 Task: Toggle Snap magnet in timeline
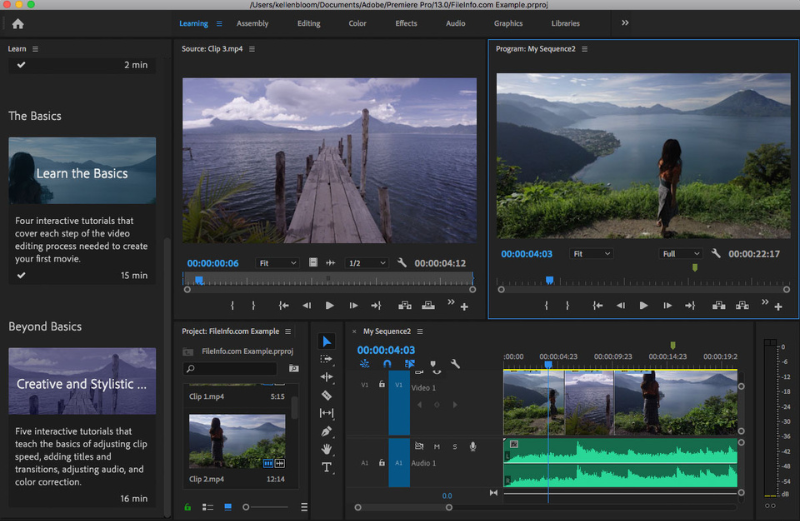pos(387,364)
